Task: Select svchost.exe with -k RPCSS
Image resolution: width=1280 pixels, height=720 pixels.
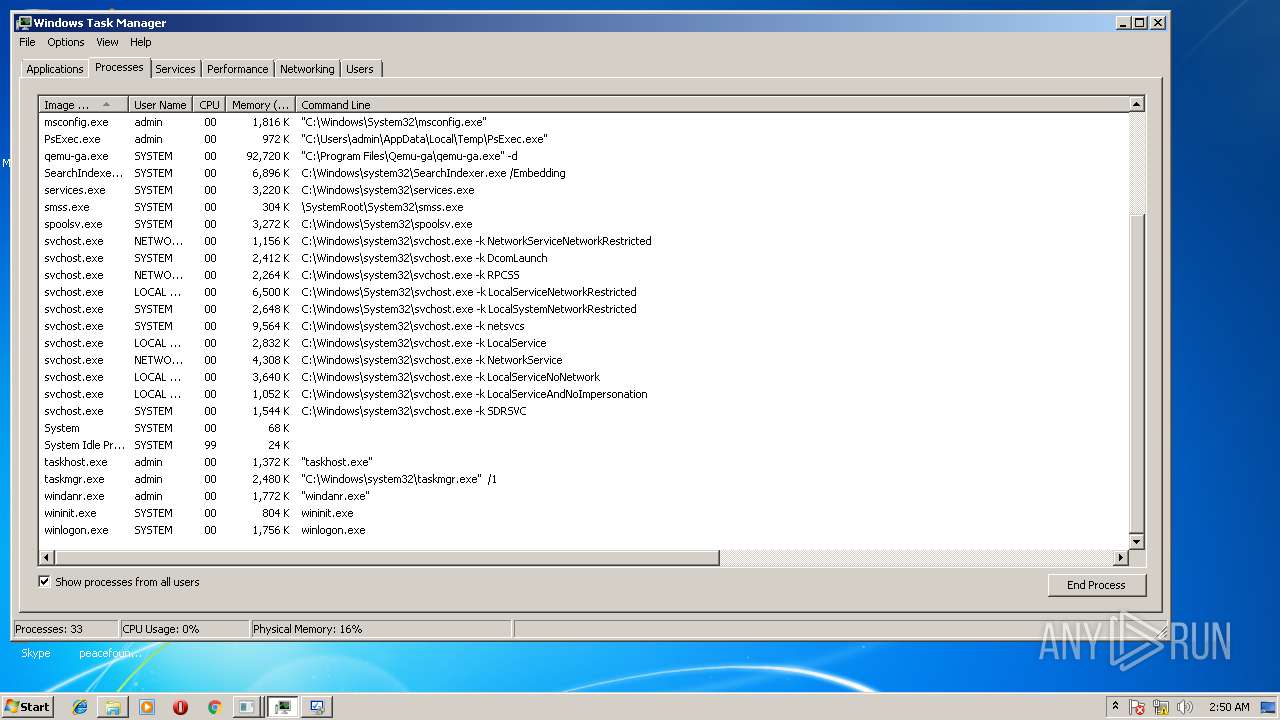Action: [x=583, y=275]
